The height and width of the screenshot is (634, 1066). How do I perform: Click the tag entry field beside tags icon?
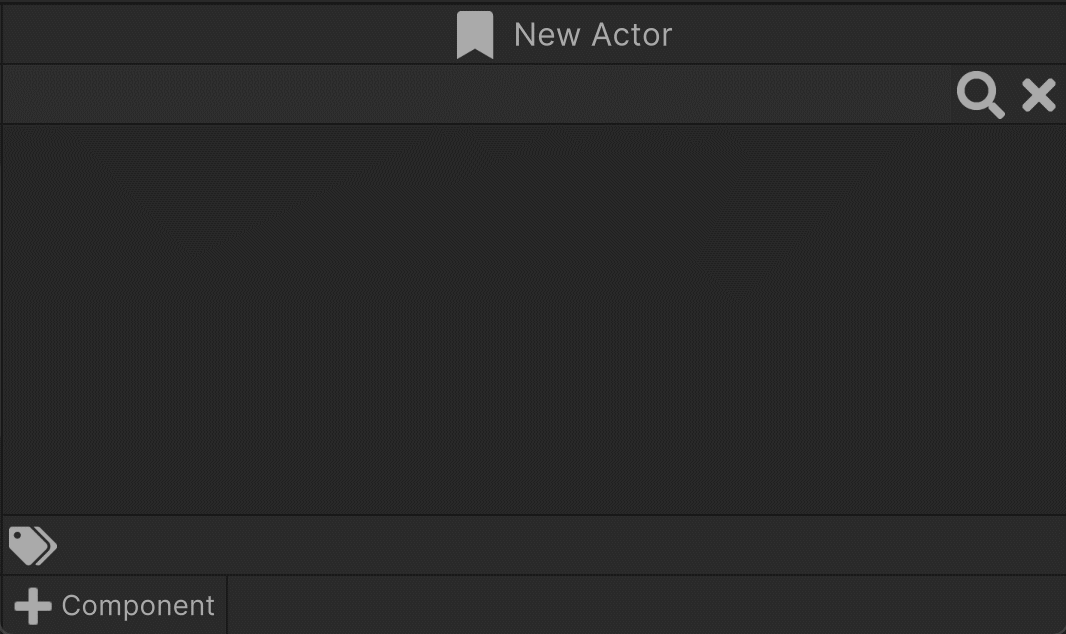[562, 546]
